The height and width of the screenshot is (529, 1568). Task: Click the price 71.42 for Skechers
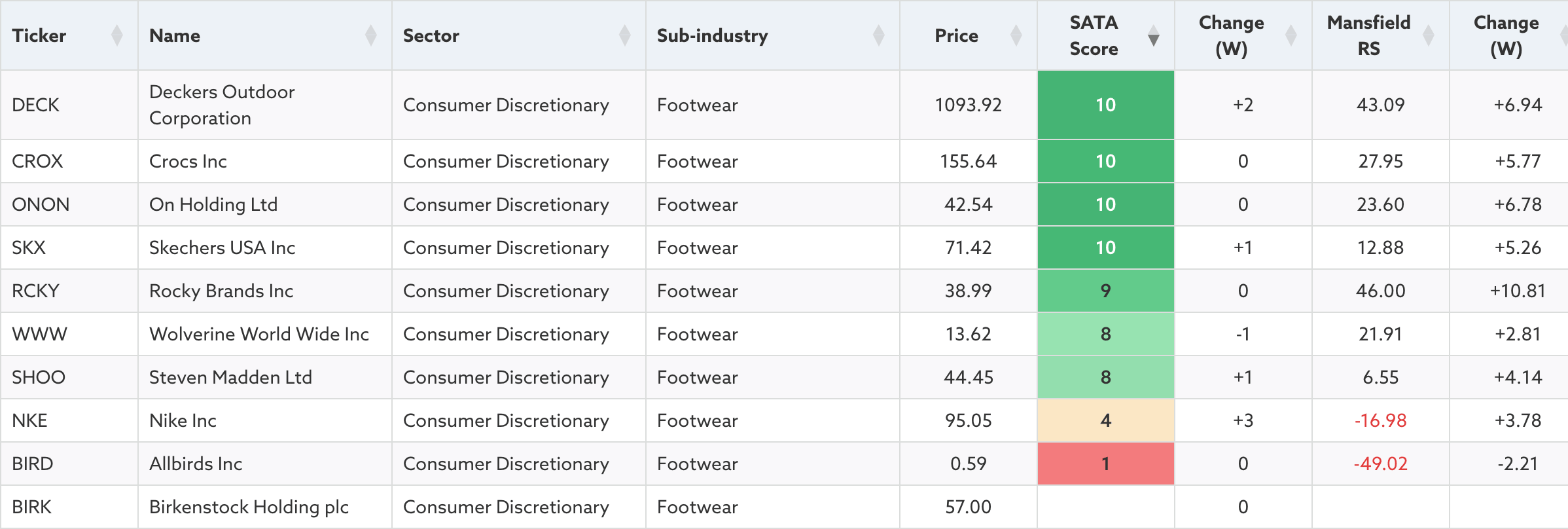coord(969,247)
